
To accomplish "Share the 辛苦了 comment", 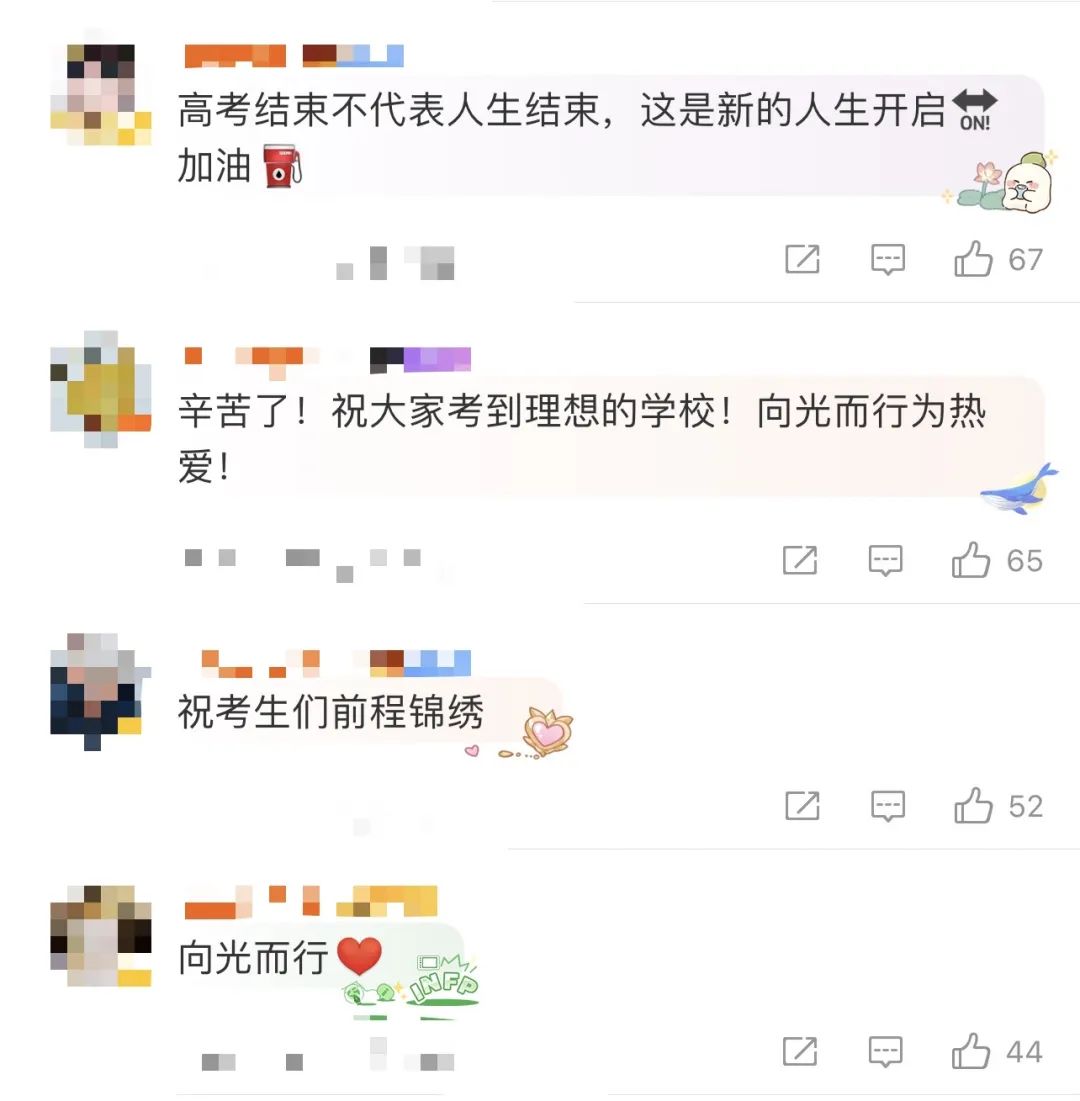I will coord(800,560).
